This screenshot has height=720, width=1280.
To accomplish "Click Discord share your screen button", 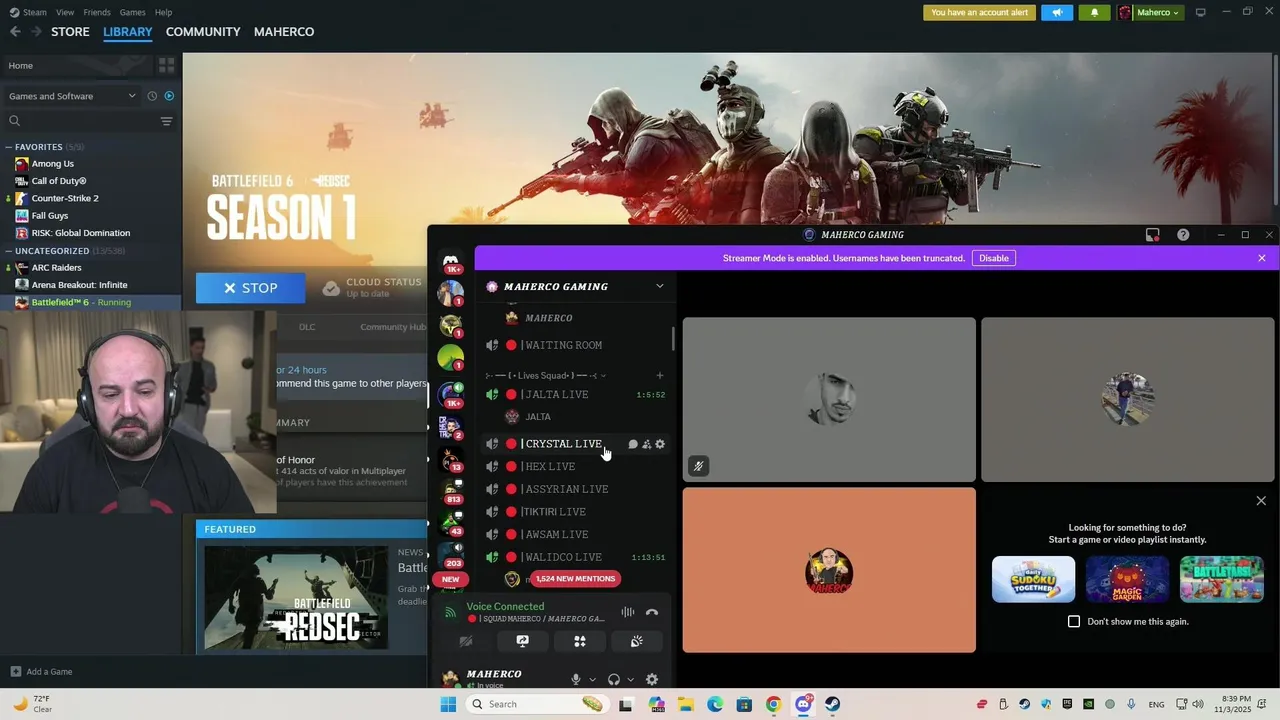I will click(522, 641).
